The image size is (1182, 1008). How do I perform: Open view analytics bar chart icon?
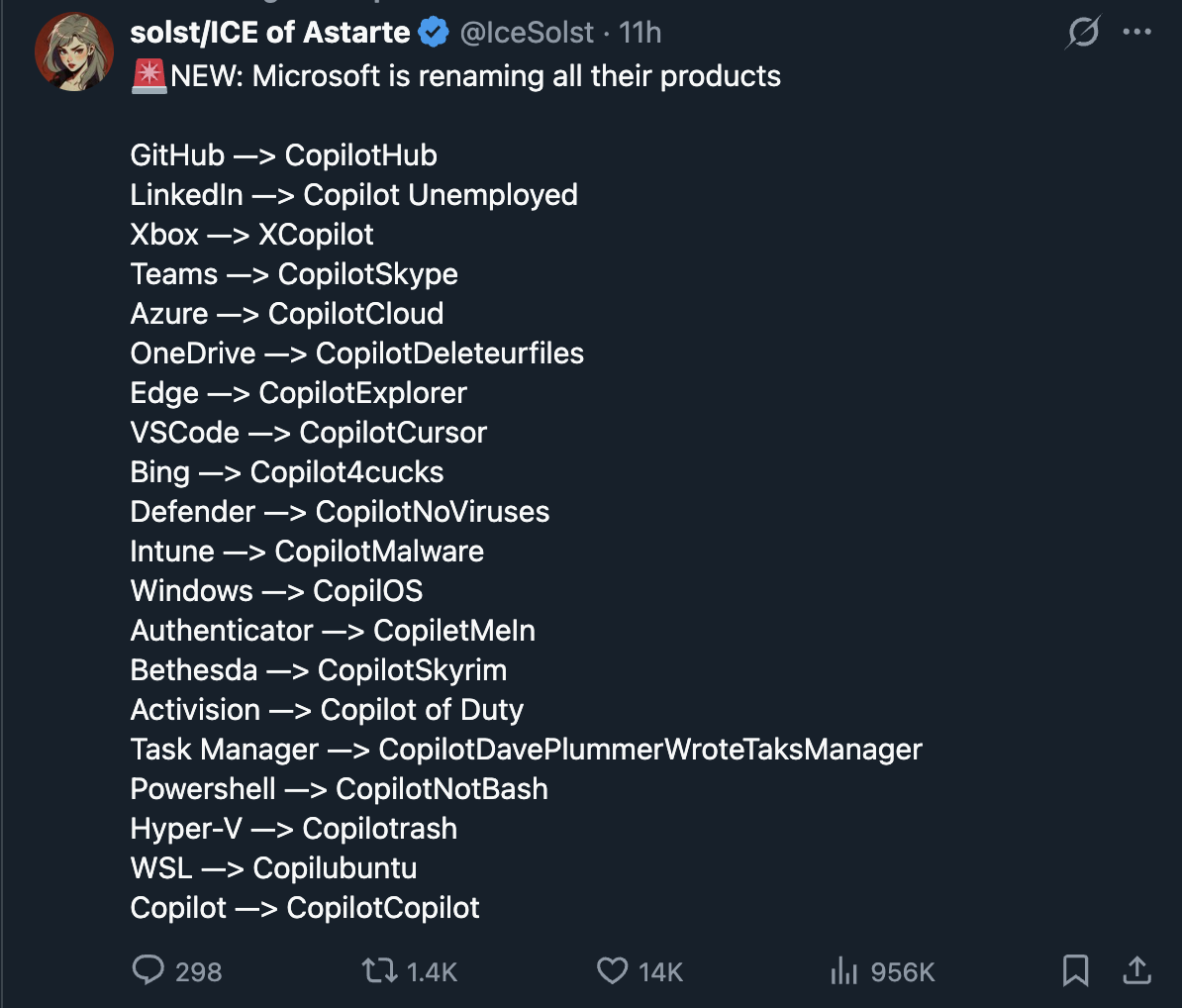point(843,970)
